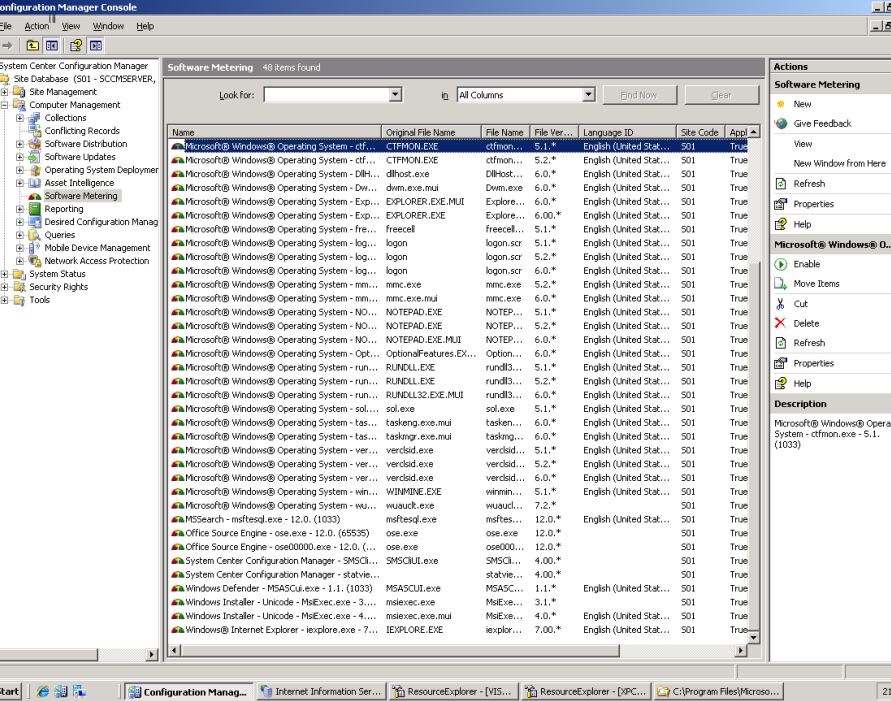891x701 pixels.
Task: Expand the Tools node
Action: pyautogui.click(x=5, y=300)
